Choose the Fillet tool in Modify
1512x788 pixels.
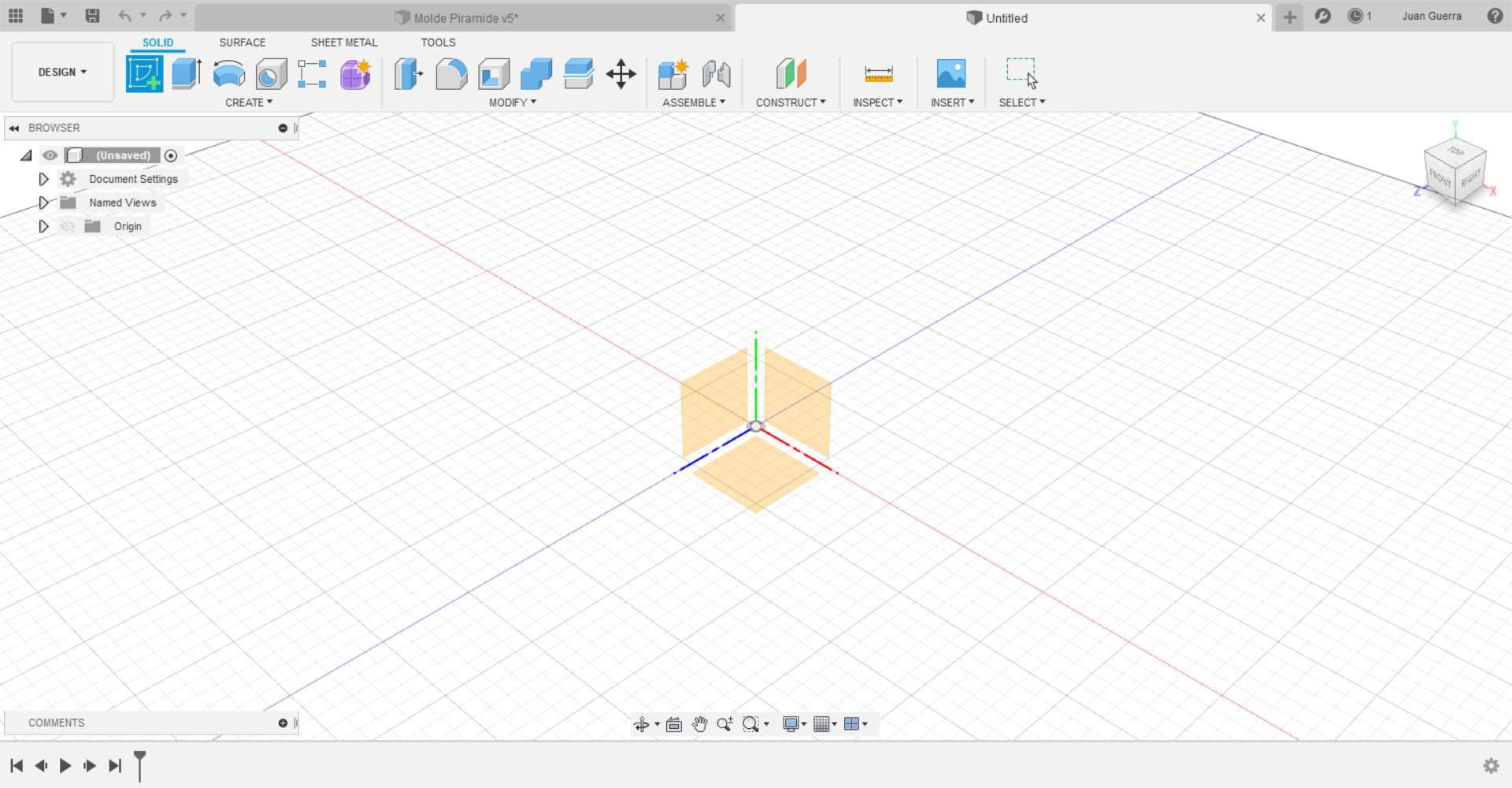(x=451, y=74)
